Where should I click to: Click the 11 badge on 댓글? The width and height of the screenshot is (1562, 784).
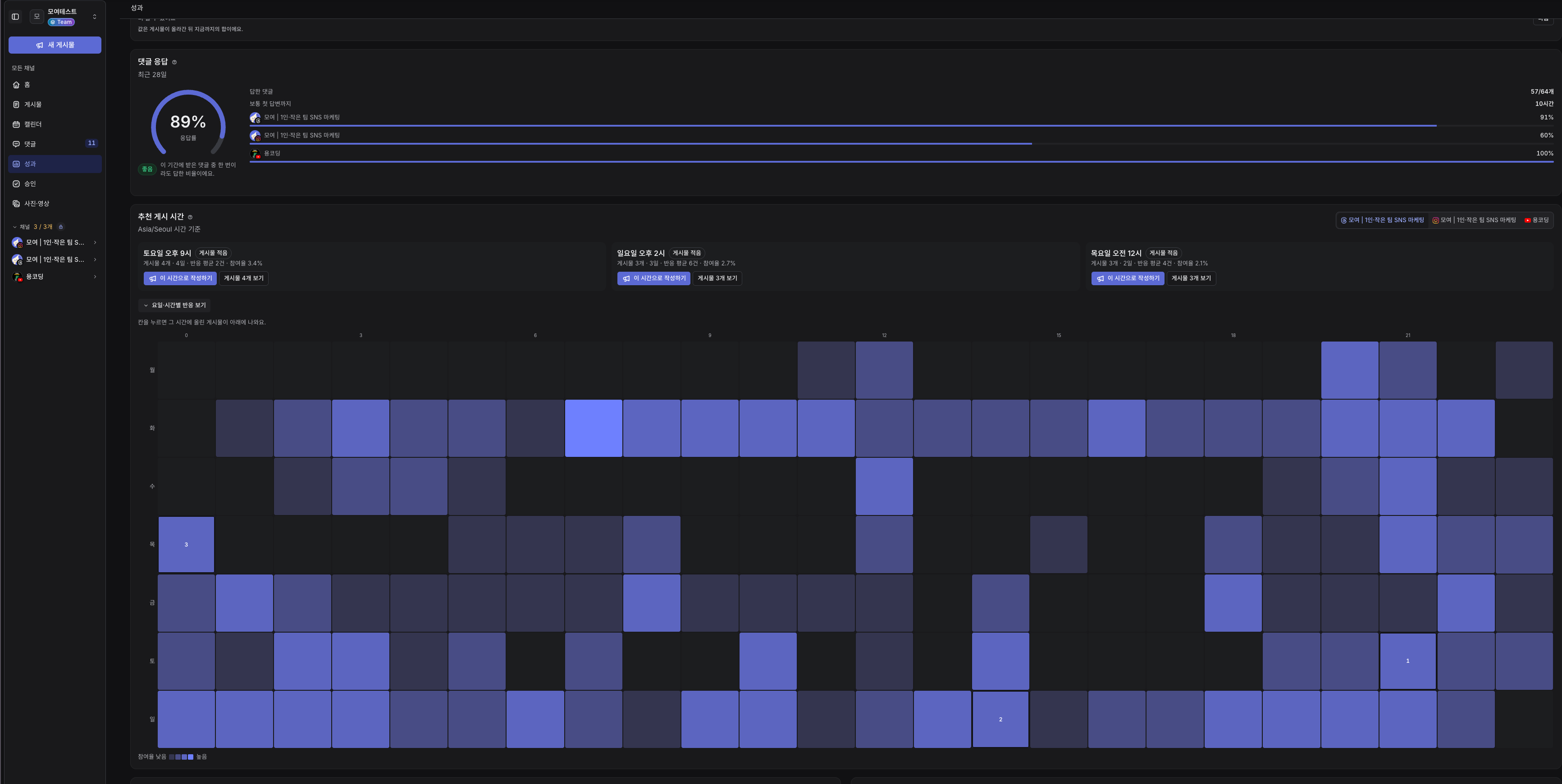click(91, 143)
